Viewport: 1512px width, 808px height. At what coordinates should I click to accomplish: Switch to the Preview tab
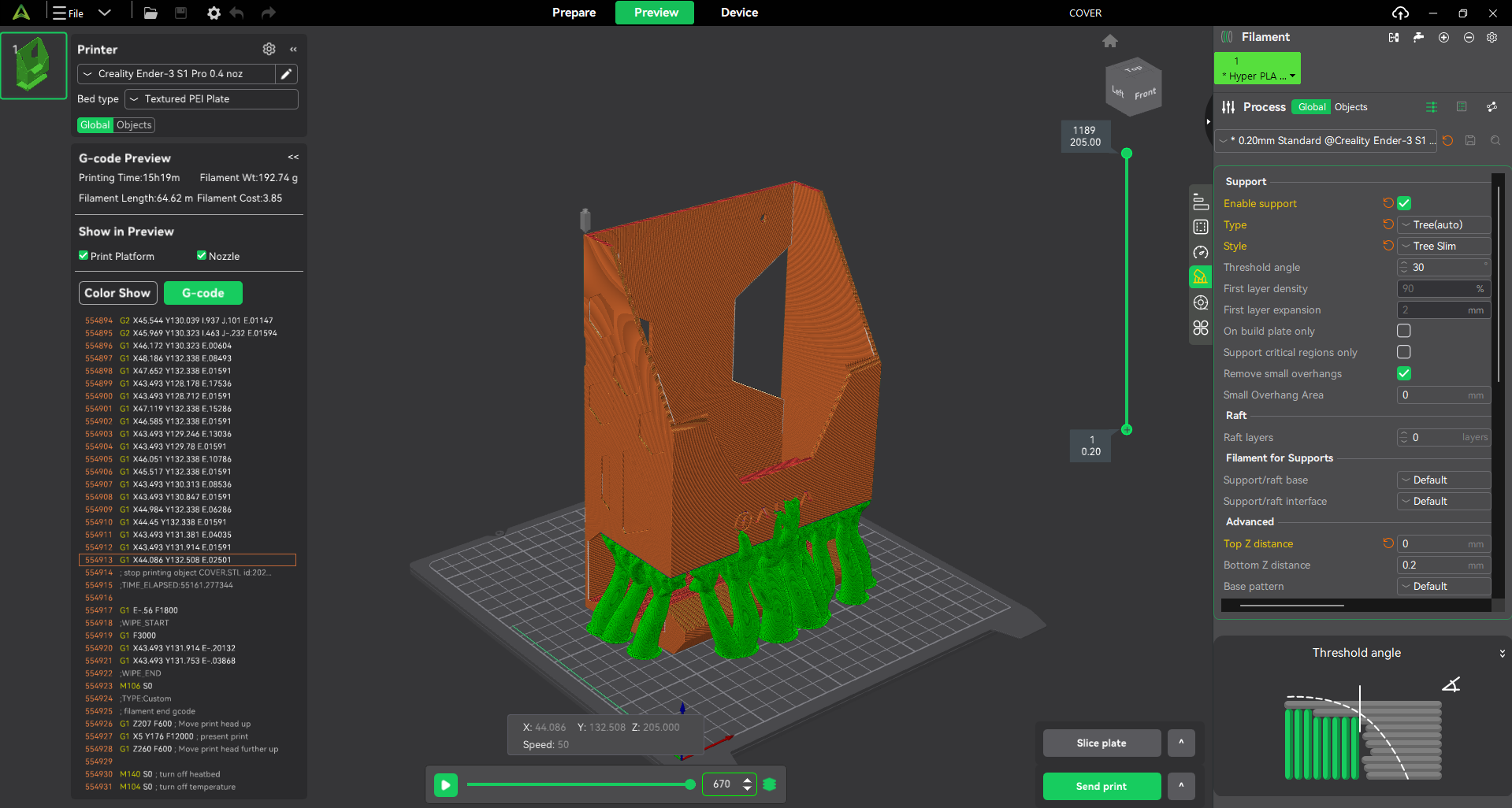(656, 13)
